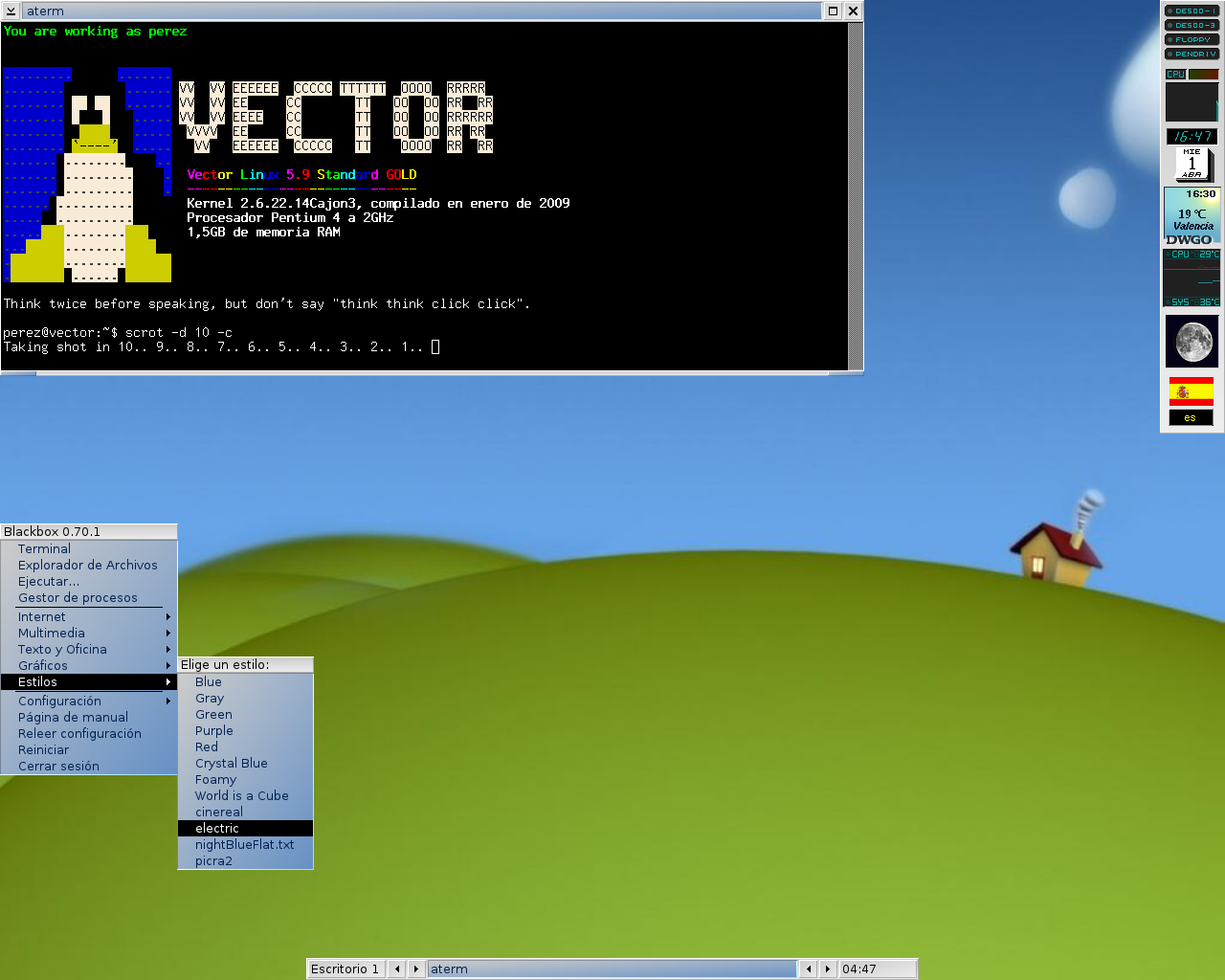
Task: Choose Releer configuración
Action: pos(89,734)
